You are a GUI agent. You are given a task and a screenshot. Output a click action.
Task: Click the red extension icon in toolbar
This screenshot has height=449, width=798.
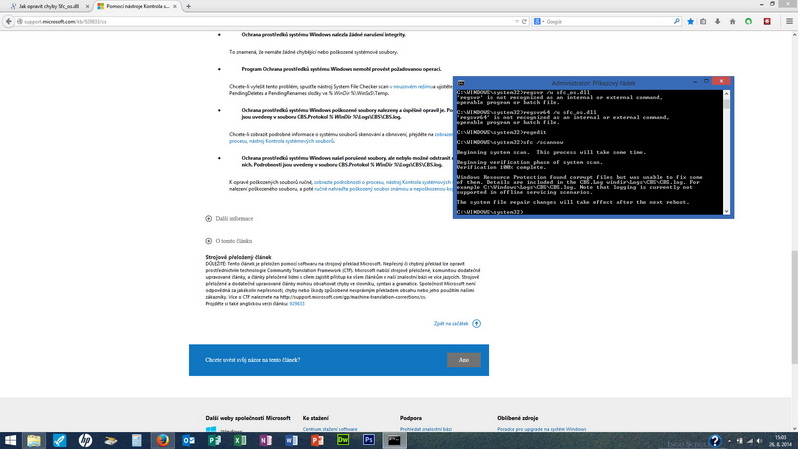pyautogui.click(x=767, y=21)
